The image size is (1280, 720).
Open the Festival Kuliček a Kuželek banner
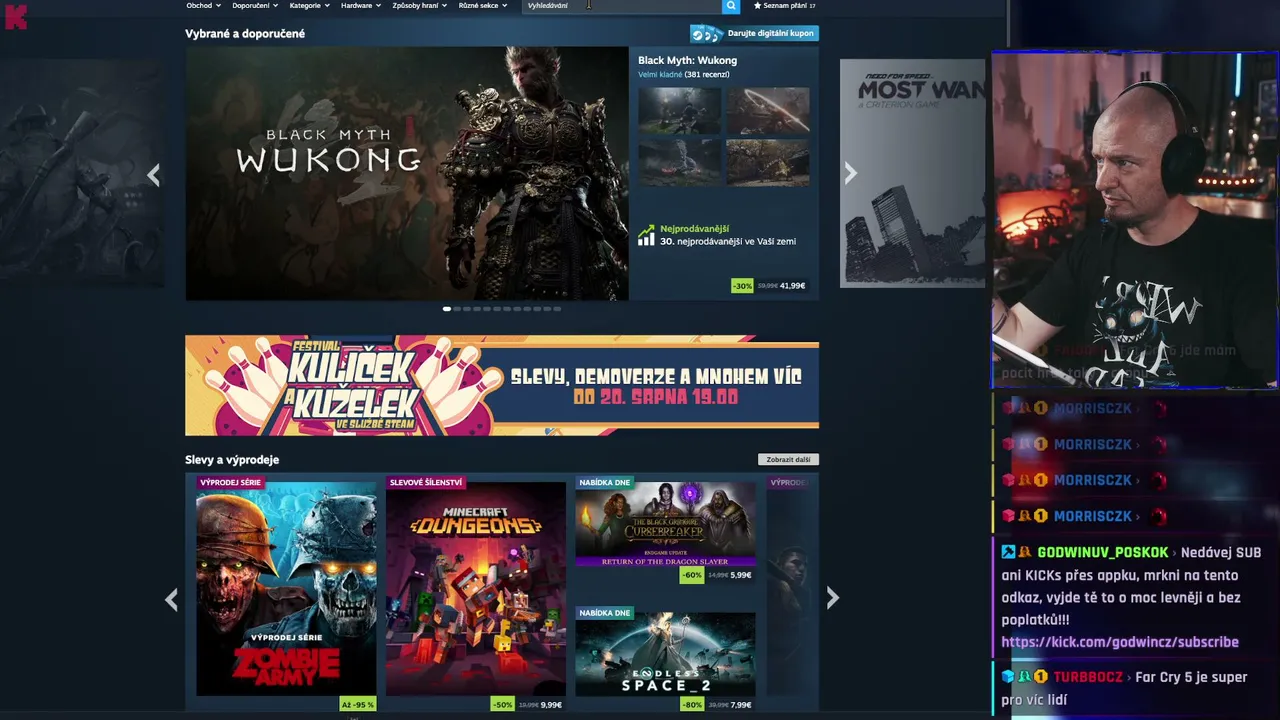pyautogui.click(x=502, y=385)
